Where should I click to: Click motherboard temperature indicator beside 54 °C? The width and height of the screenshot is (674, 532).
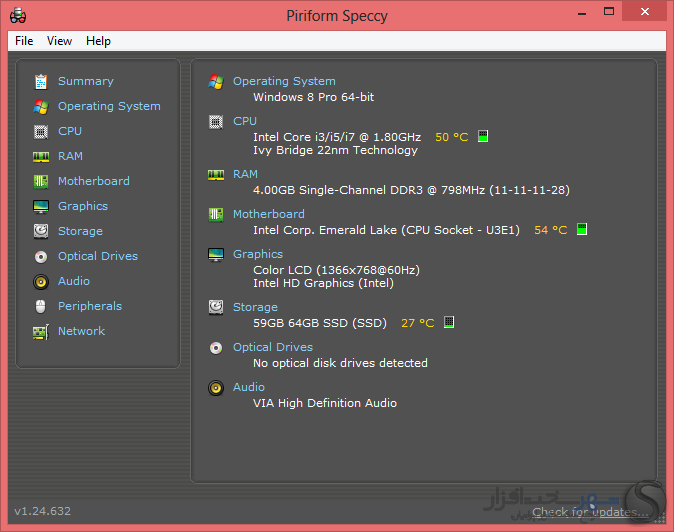coord(582,229)
